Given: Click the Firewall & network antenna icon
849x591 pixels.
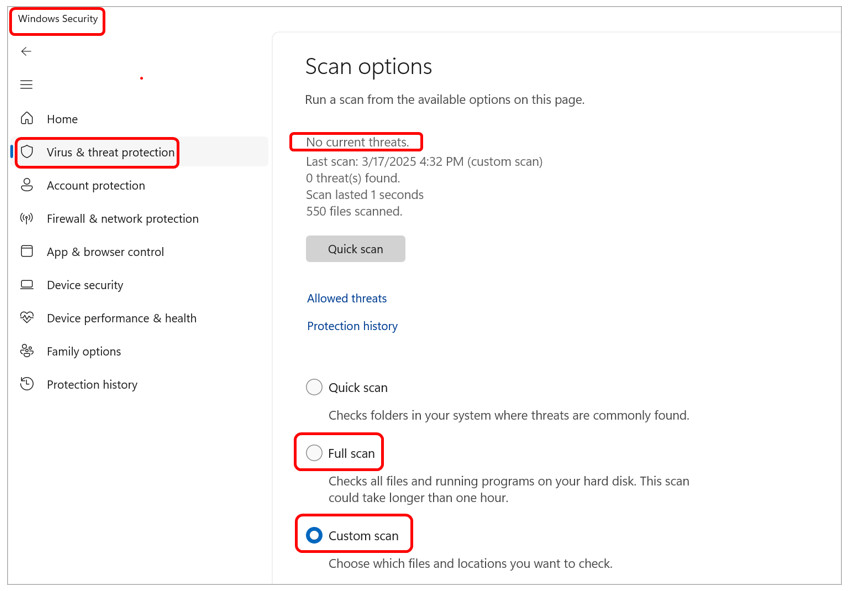Looking at the screenshot, I should pyautogui.click(x=27, y=218).
